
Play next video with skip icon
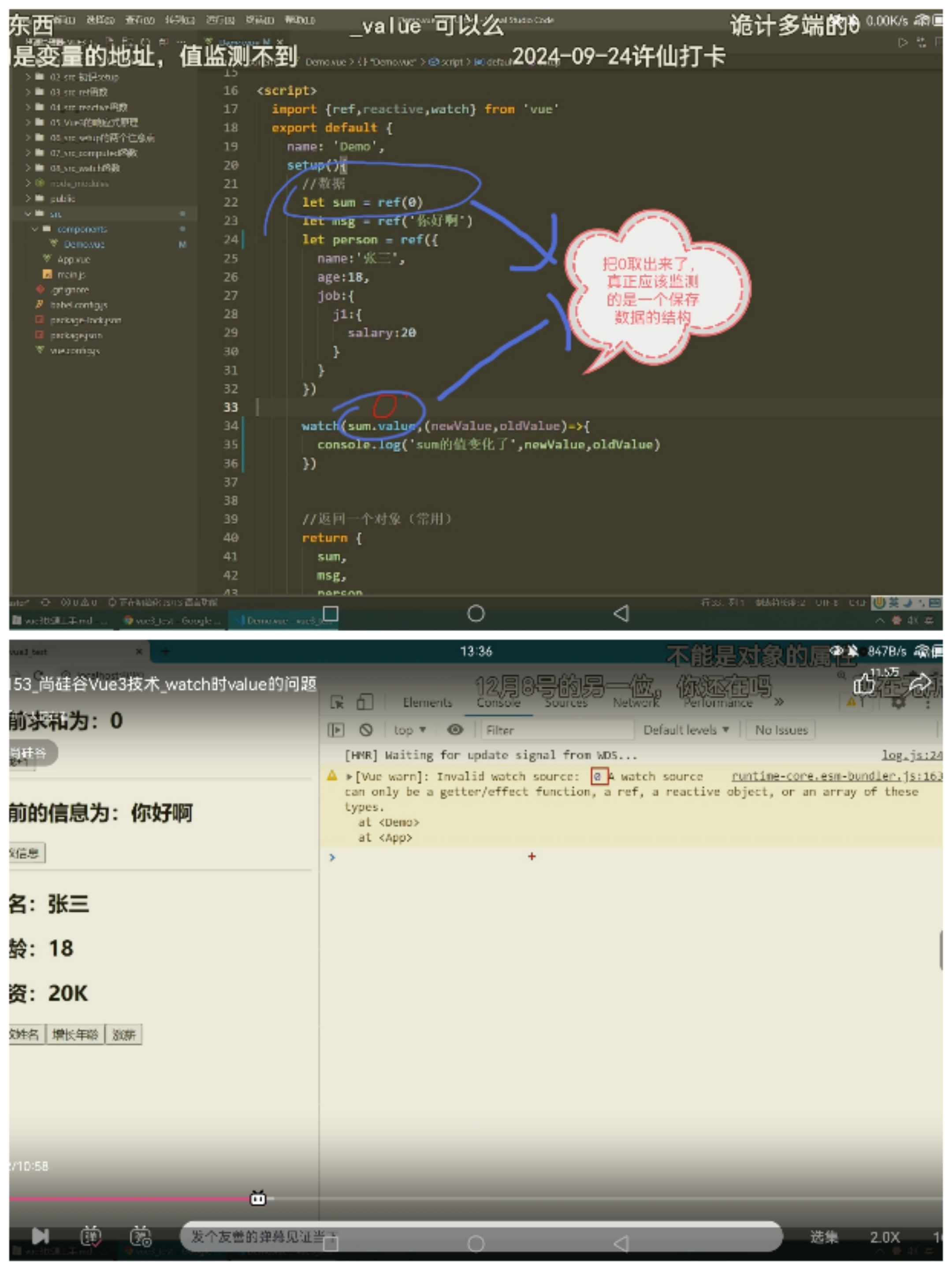pos(40,1236)
